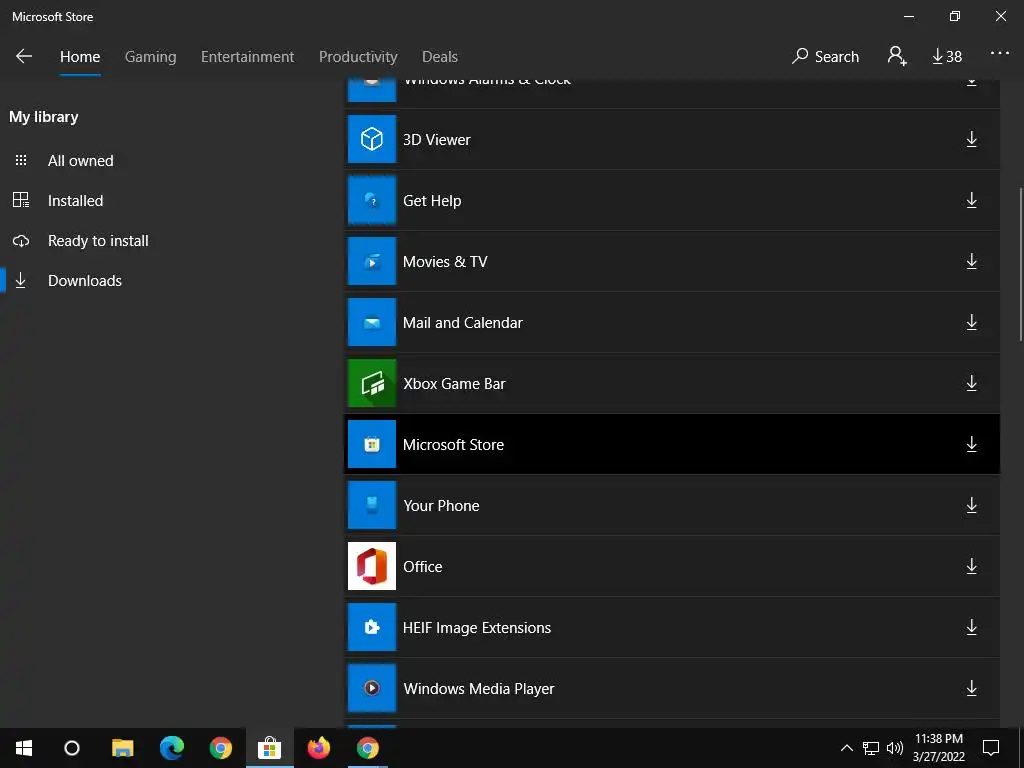The image size is (1024, 768).
Task: Switch to the Gaming tab
Action: coord(150,57)
